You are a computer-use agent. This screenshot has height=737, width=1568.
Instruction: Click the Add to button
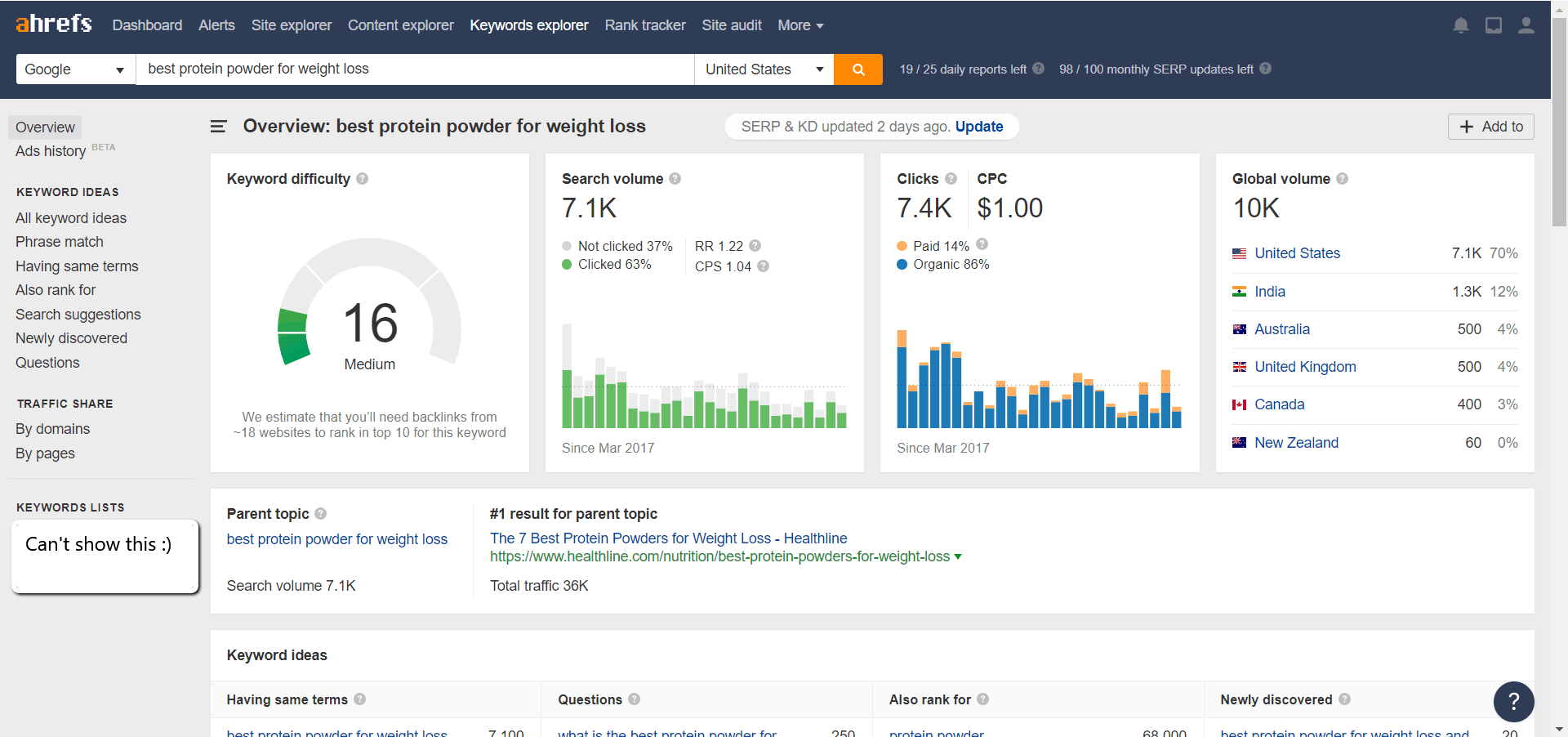(x=1490, y=127)
